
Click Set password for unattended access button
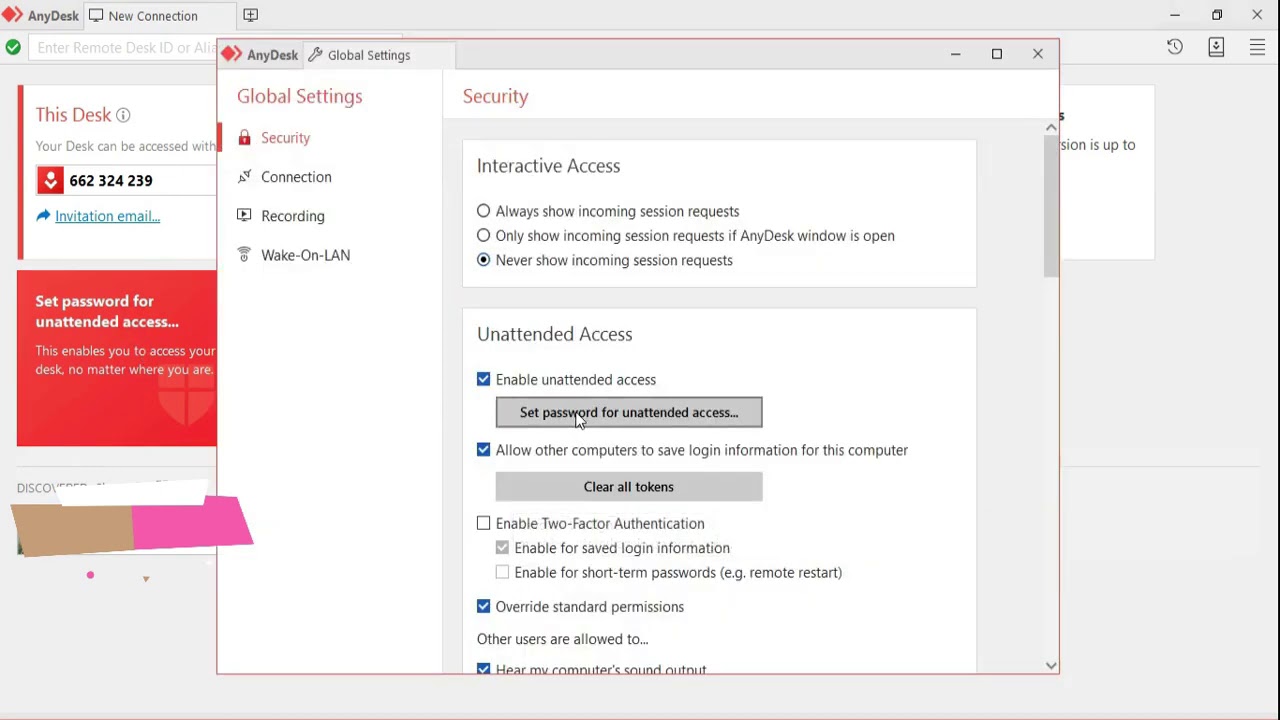pos(629,412)
